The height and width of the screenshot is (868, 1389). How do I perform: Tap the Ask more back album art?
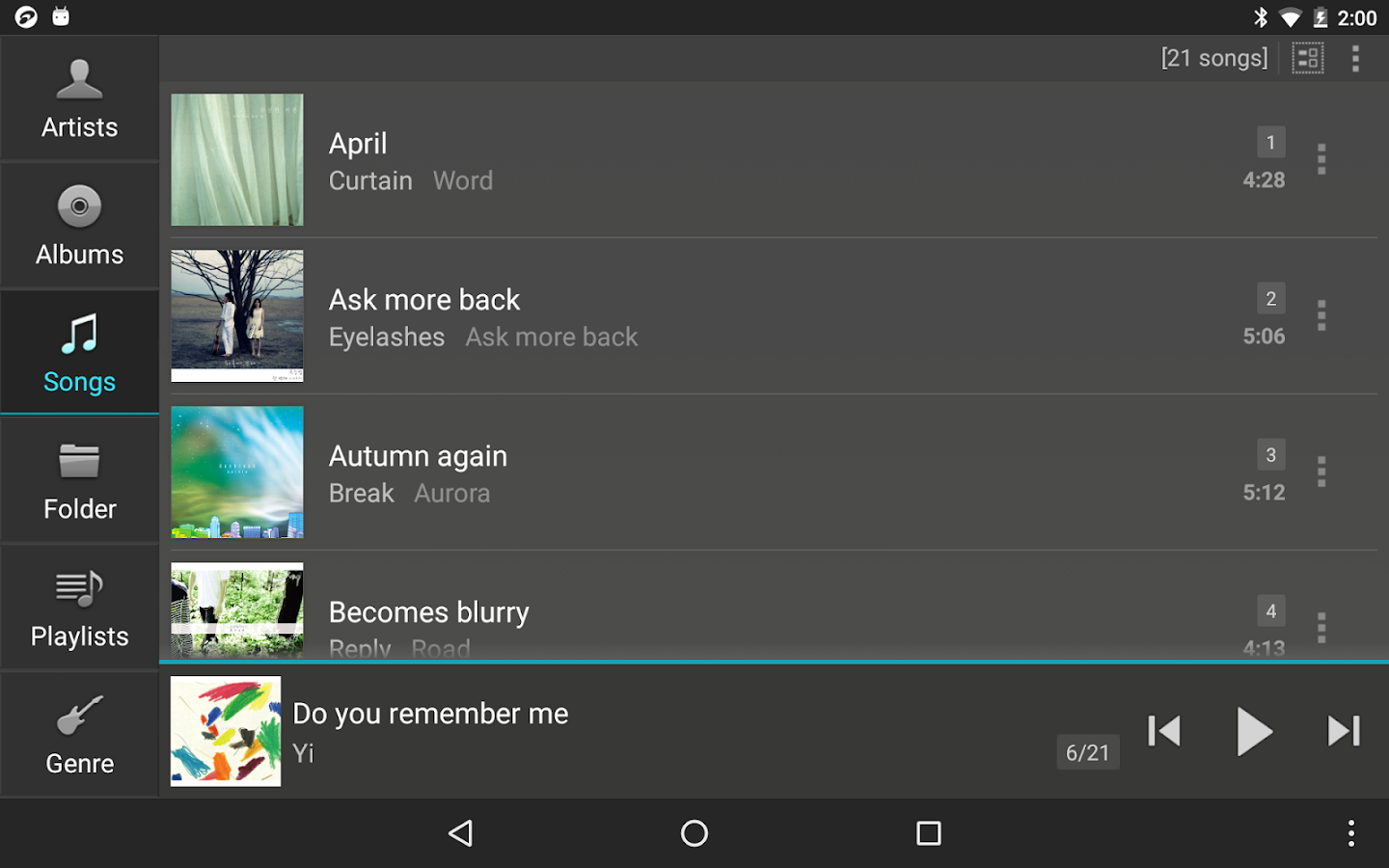tap(237, 316)
